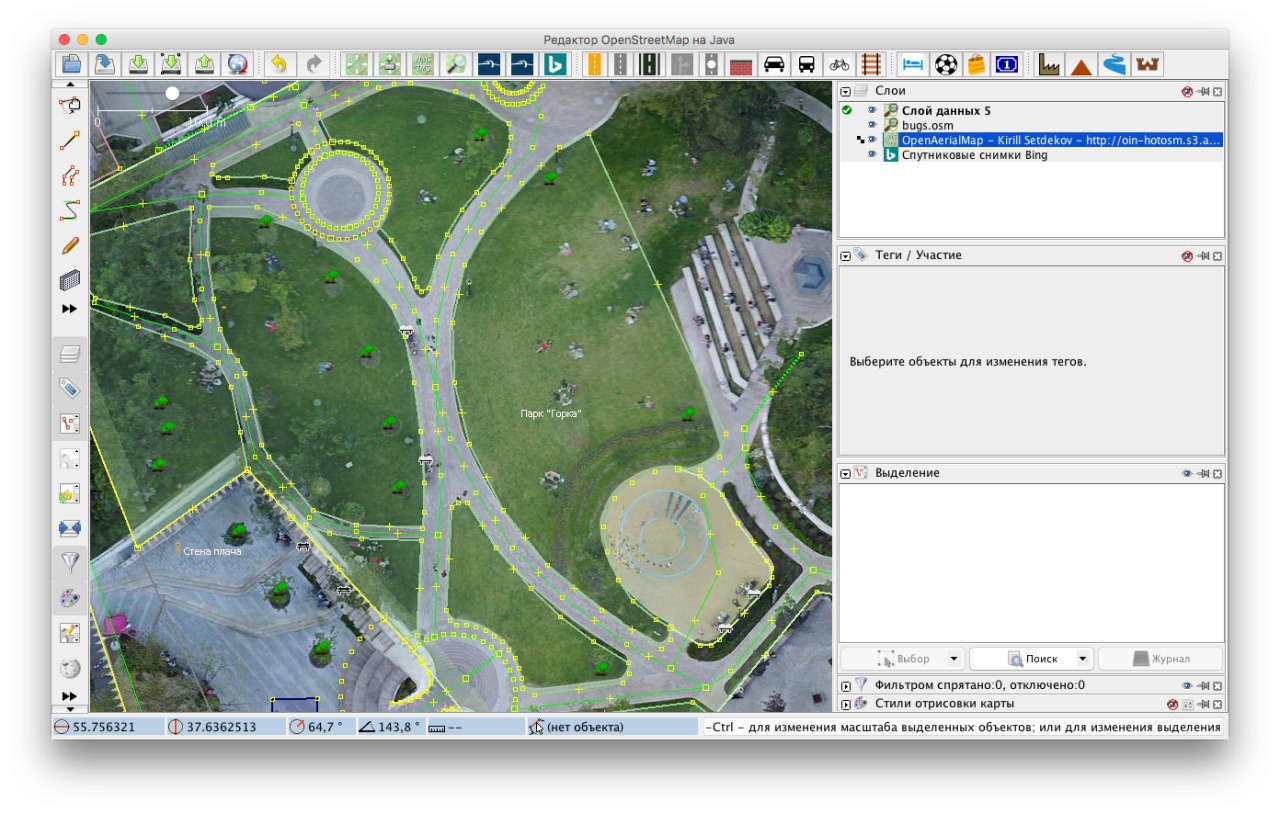Toggle the conflicts panel blue arrows button
1280x813 pixels.
tap(70, 528)
